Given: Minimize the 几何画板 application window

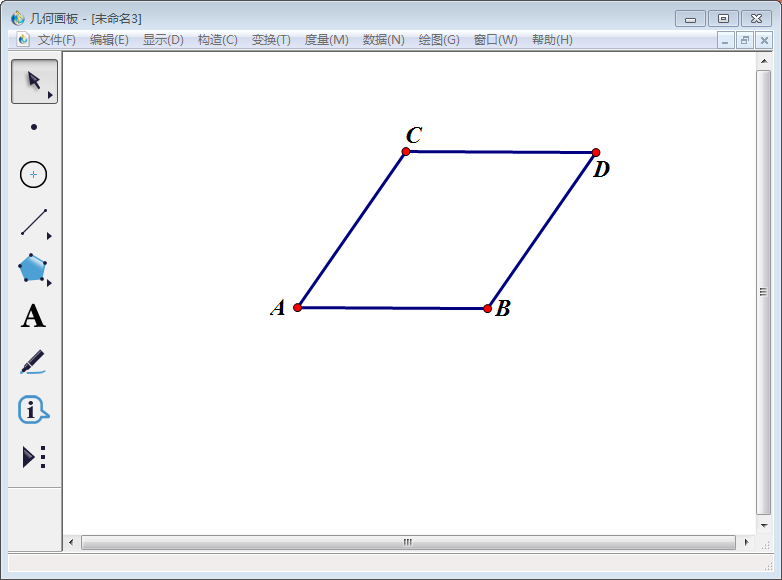Looking at the screenshot, I should 690,19.
